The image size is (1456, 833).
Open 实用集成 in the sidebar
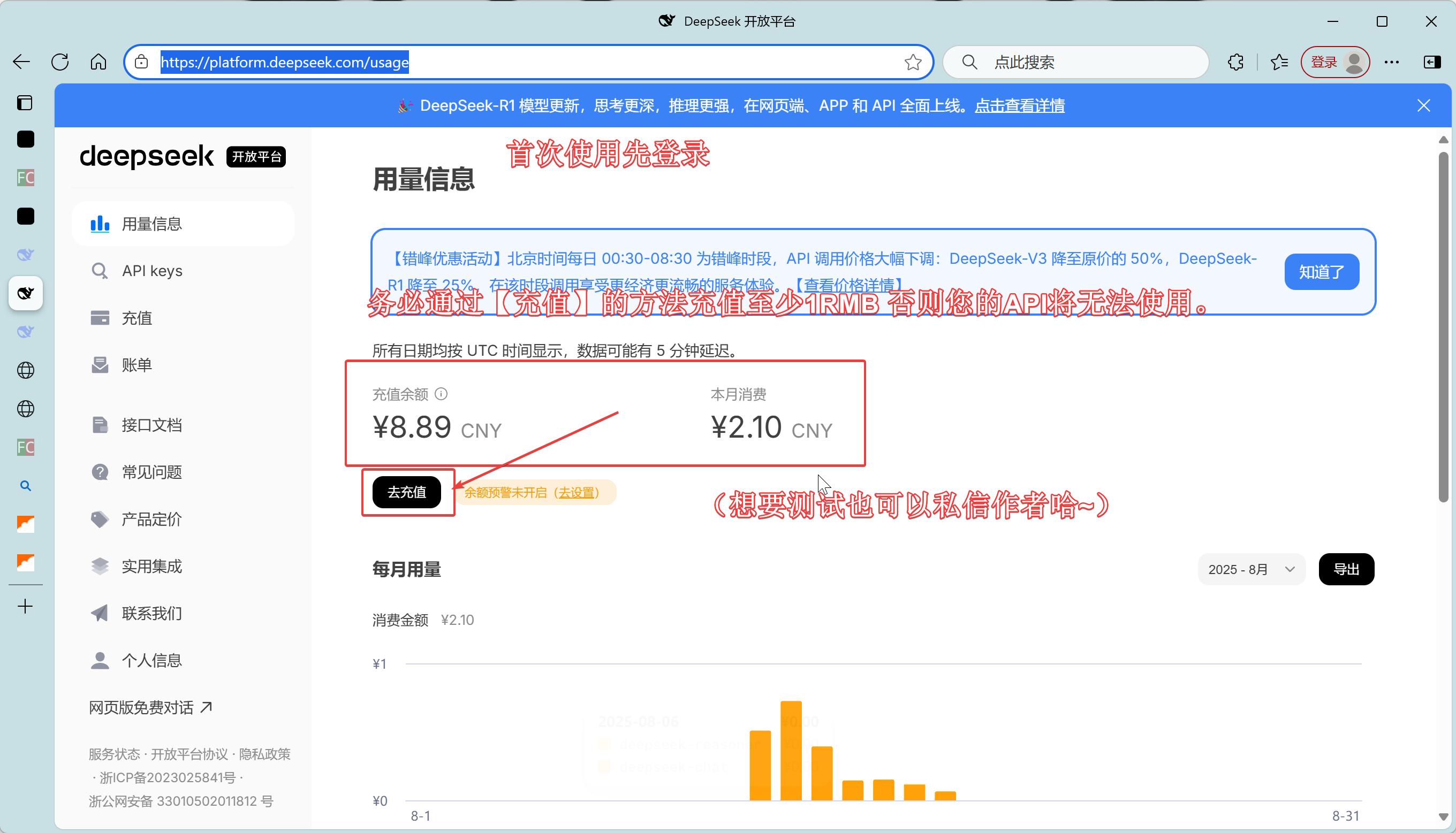point(183,567)
